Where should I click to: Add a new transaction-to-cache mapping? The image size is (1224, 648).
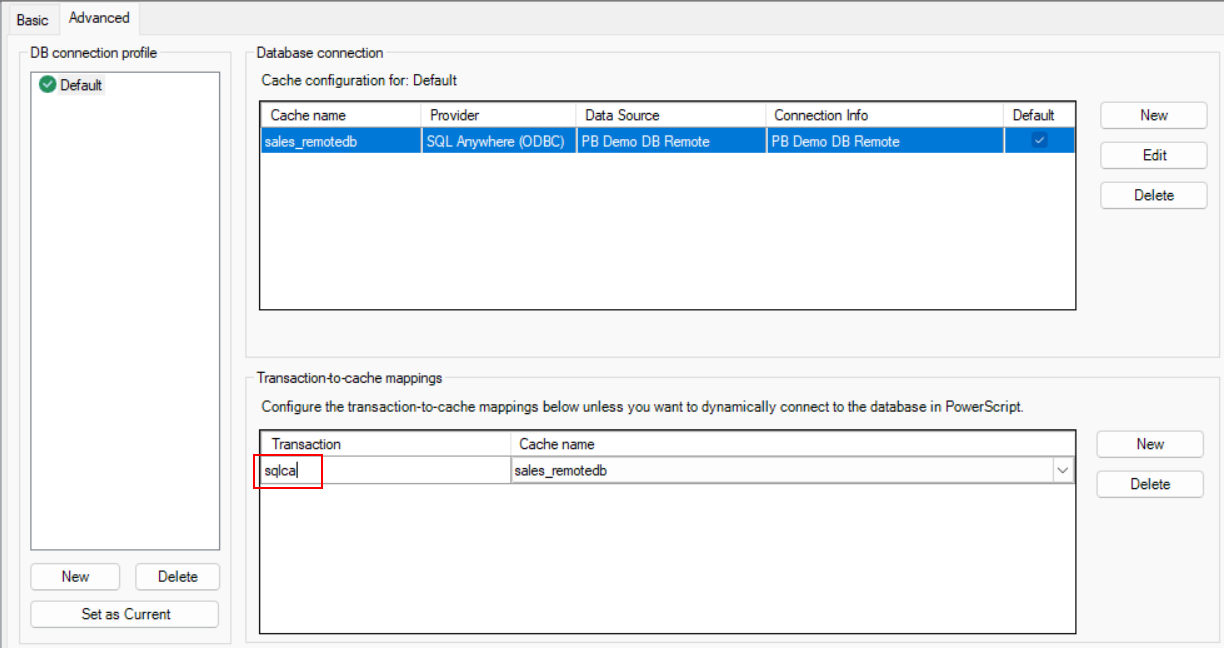pos(1149,444)
